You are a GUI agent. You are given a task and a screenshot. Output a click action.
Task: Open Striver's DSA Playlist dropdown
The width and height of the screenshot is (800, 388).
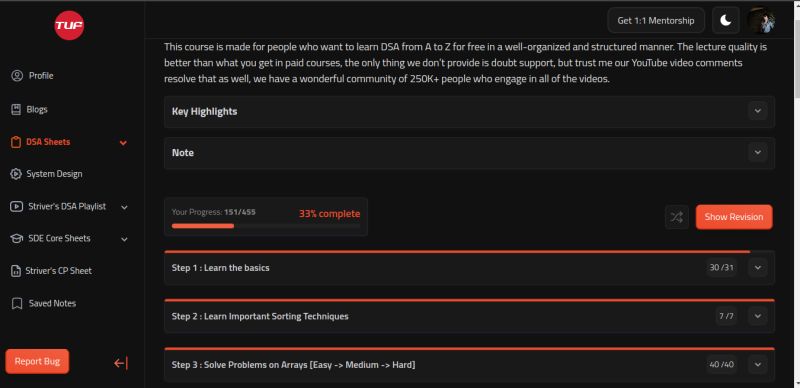click(69, 206)
